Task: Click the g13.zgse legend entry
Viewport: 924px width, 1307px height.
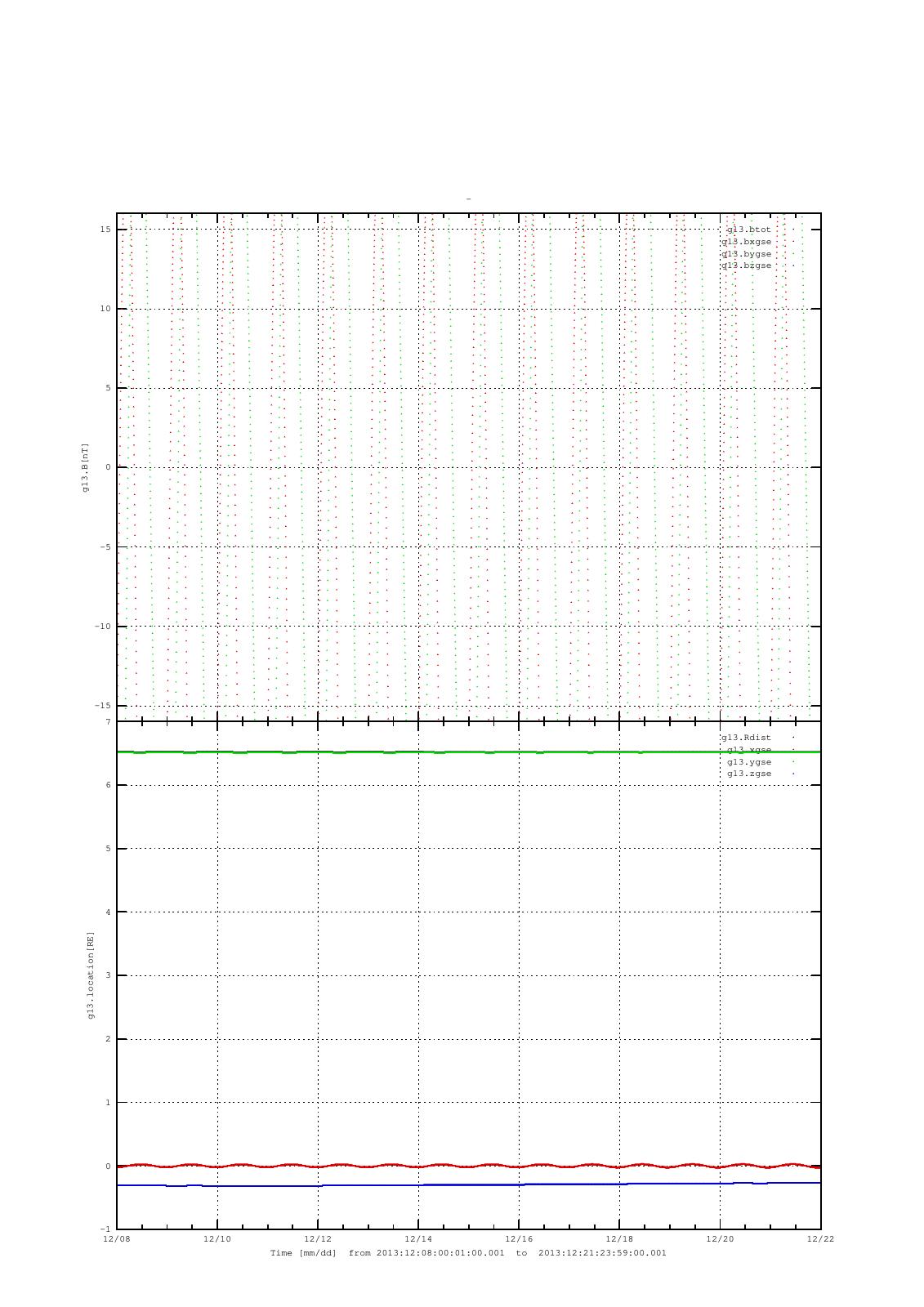Action: click(x=749, y=774)
